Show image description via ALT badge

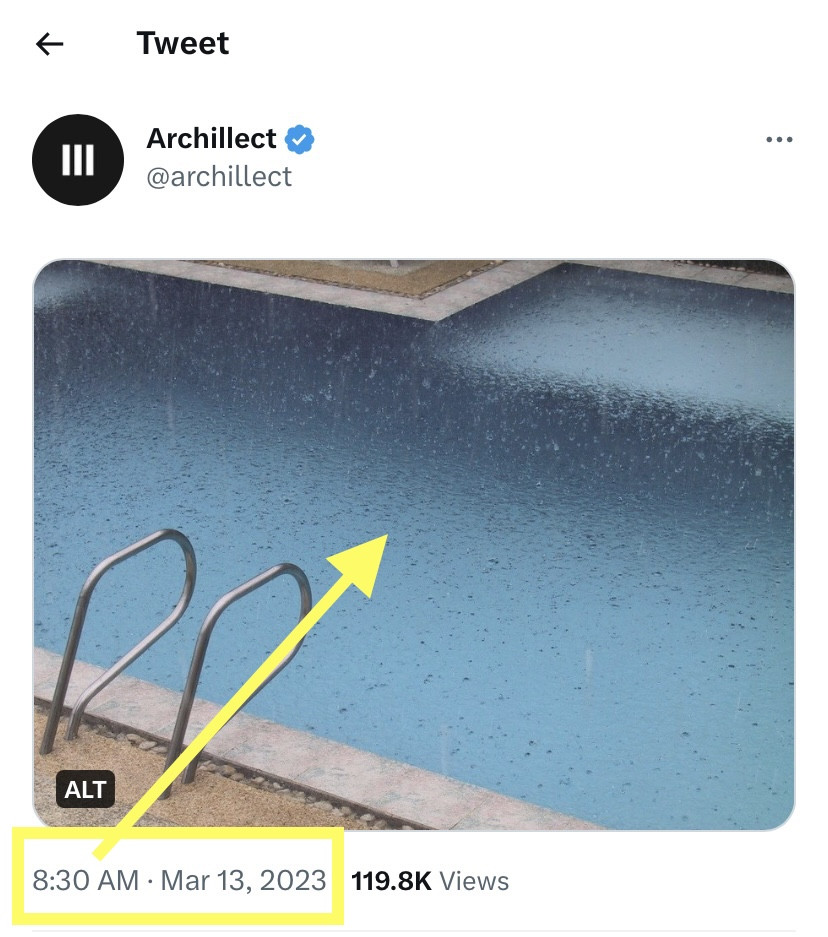tap(85, 789)
